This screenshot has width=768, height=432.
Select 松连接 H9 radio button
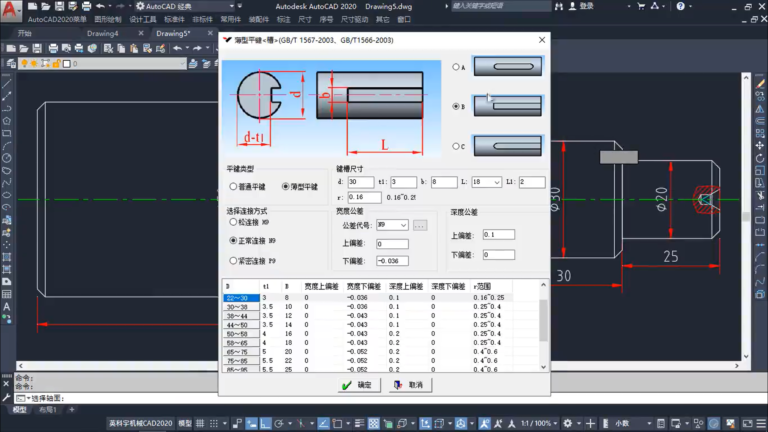pyautogui.click(x=233, y=222)
